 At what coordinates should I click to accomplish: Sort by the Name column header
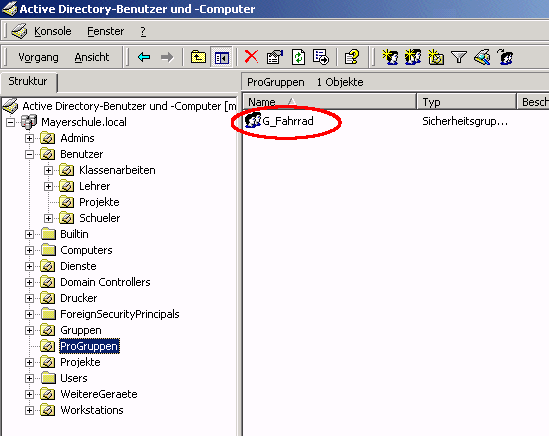pos(329,102)
